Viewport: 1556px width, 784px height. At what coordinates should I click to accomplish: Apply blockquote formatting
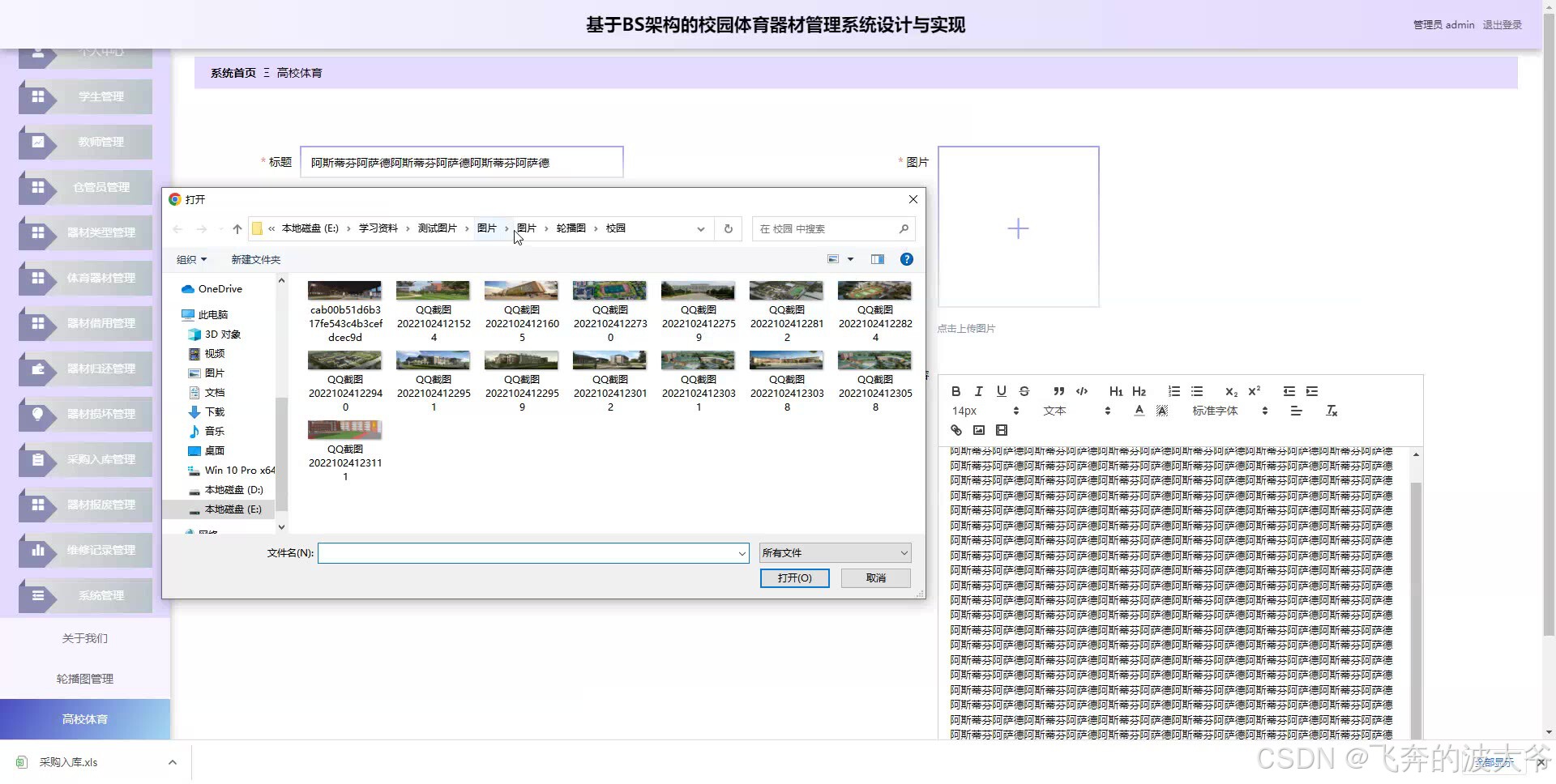[x=1058, y=391]
